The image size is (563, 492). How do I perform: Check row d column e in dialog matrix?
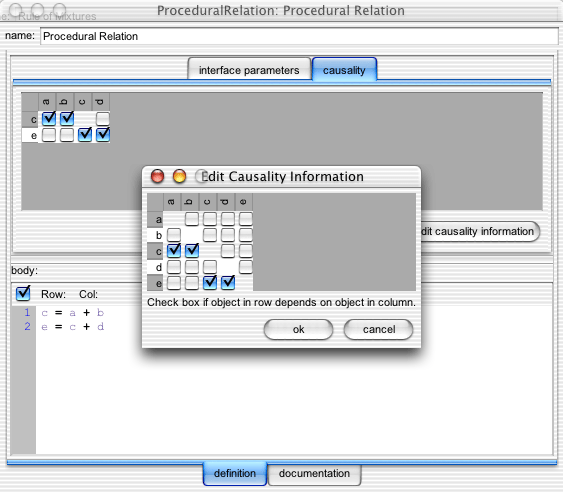pos(246,267)
